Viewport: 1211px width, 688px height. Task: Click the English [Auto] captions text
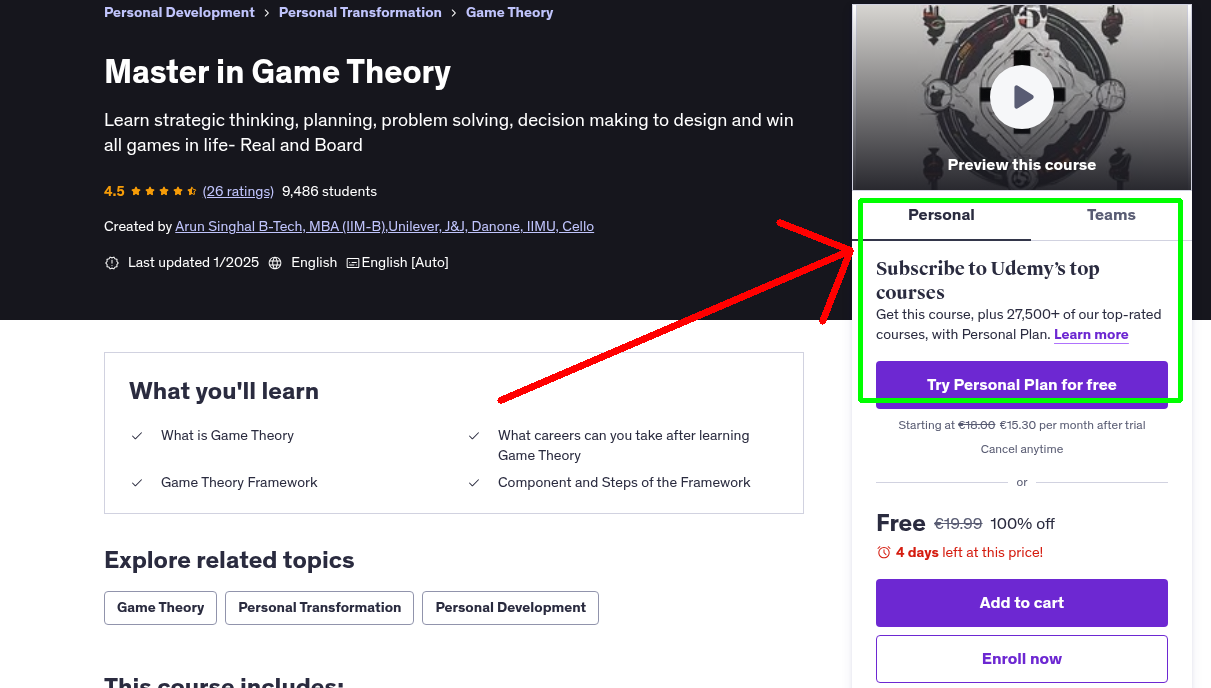405,263
